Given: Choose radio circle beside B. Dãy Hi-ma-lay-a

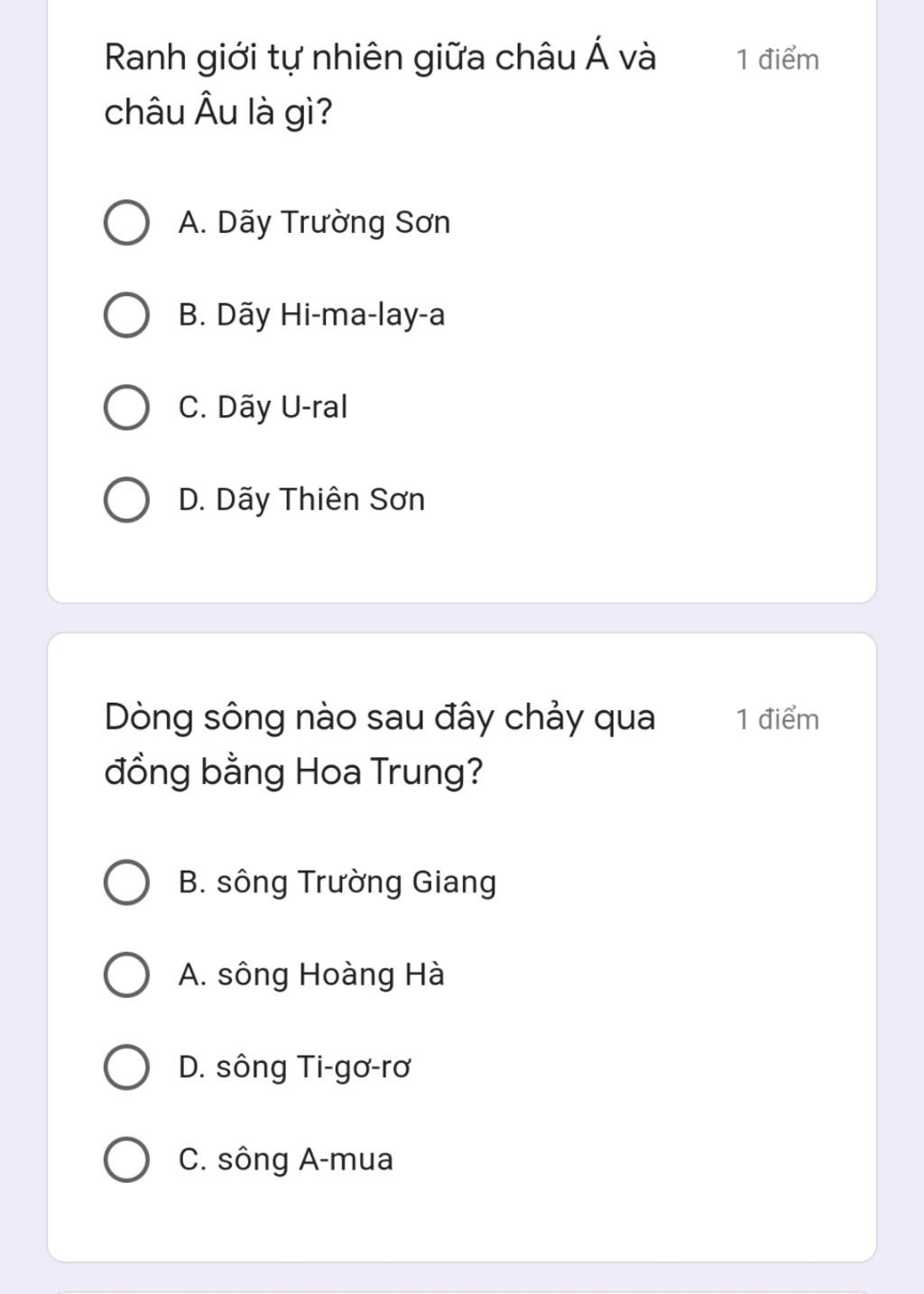Looking at the screenshot, I should (126, 315).
